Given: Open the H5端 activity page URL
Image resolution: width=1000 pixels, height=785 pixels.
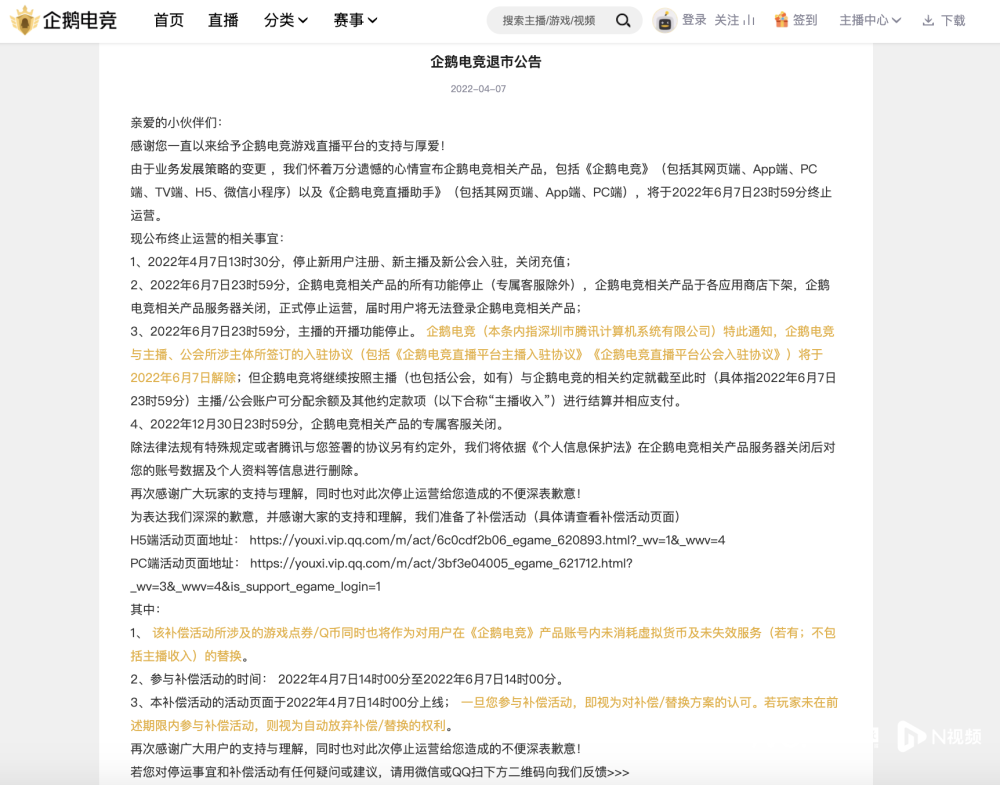Looking at the screenshot, I should coord(487,540).
